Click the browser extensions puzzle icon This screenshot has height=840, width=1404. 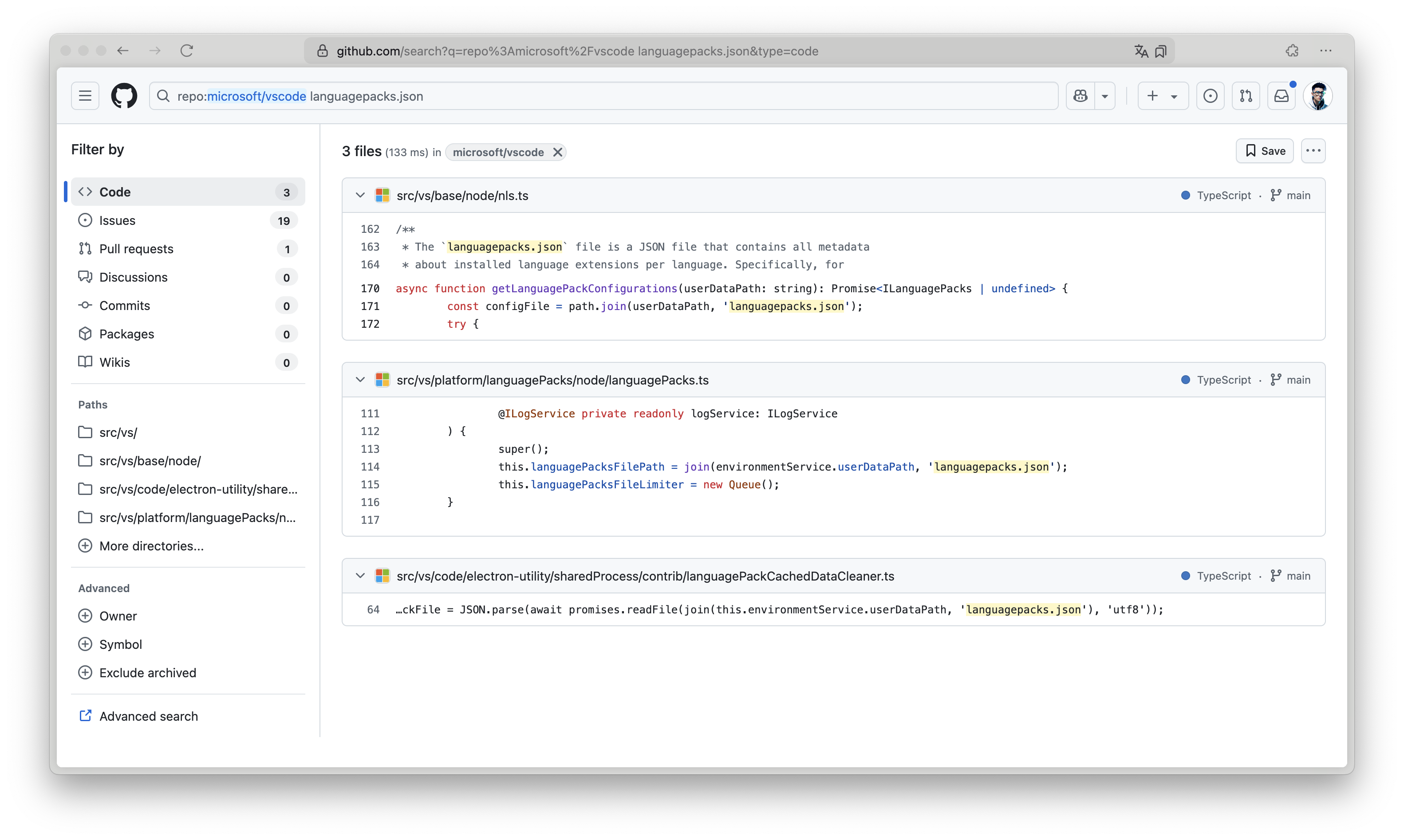[x=1292, y=51]
